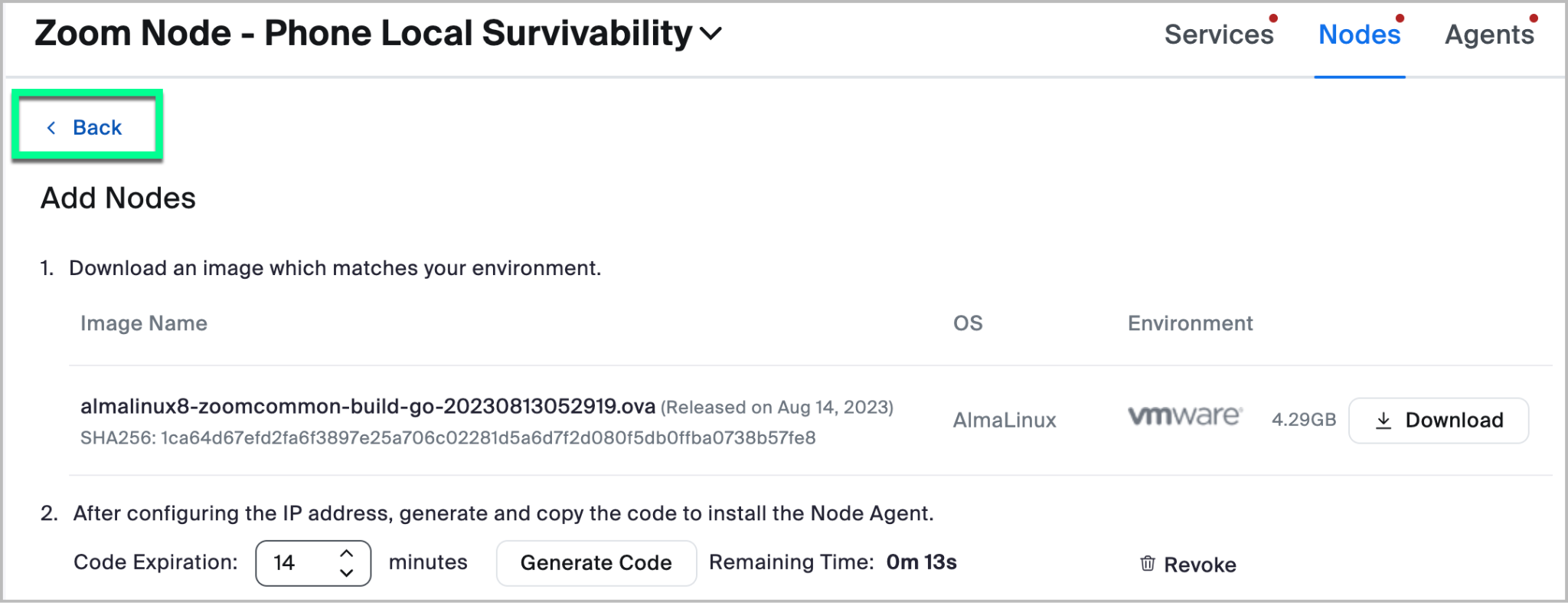Click the Revoke trash can icon

pos(1147,564)
